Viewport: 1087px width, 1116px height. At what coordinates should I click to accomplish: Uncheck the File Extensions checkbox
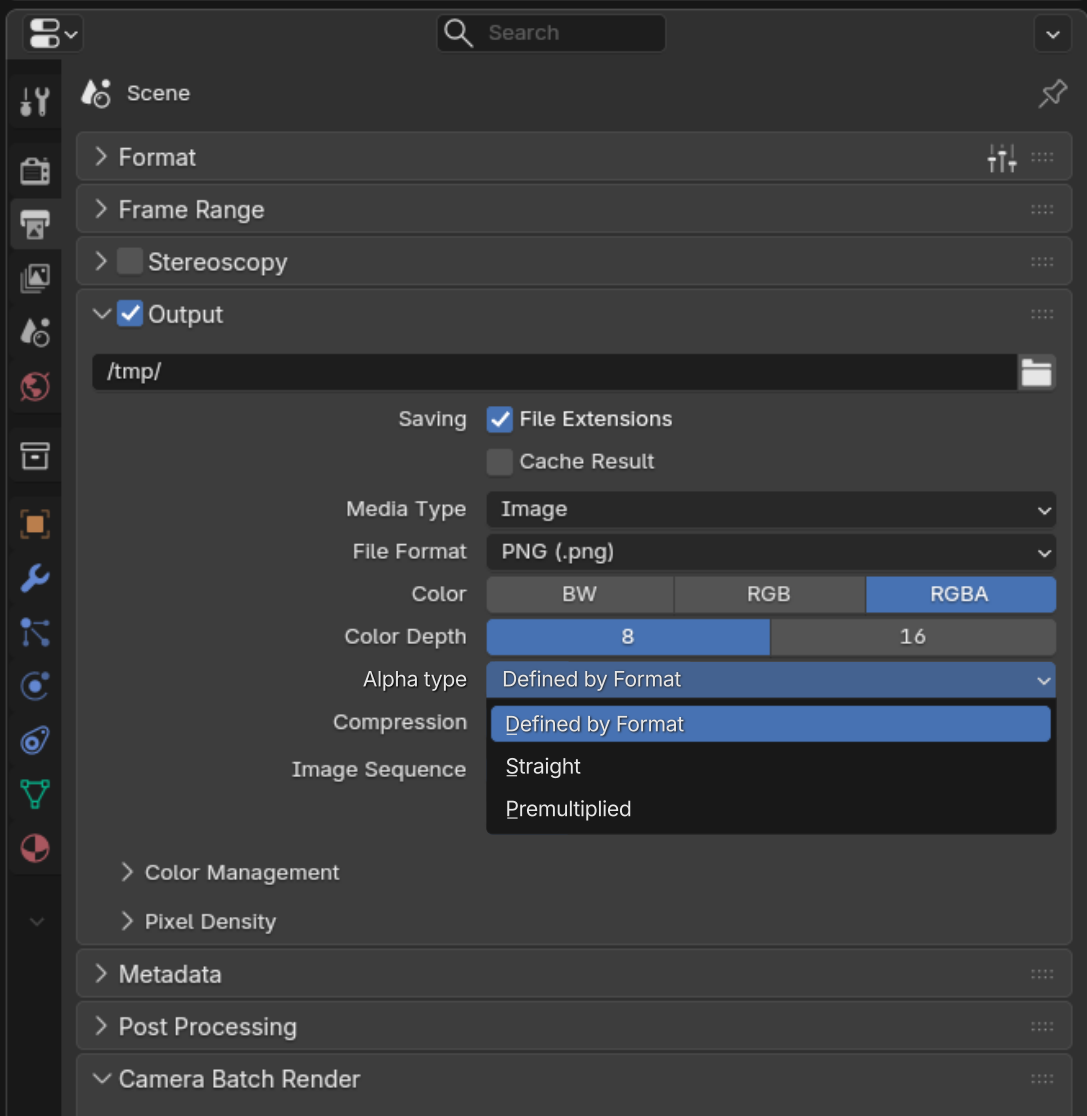[500, 419]
